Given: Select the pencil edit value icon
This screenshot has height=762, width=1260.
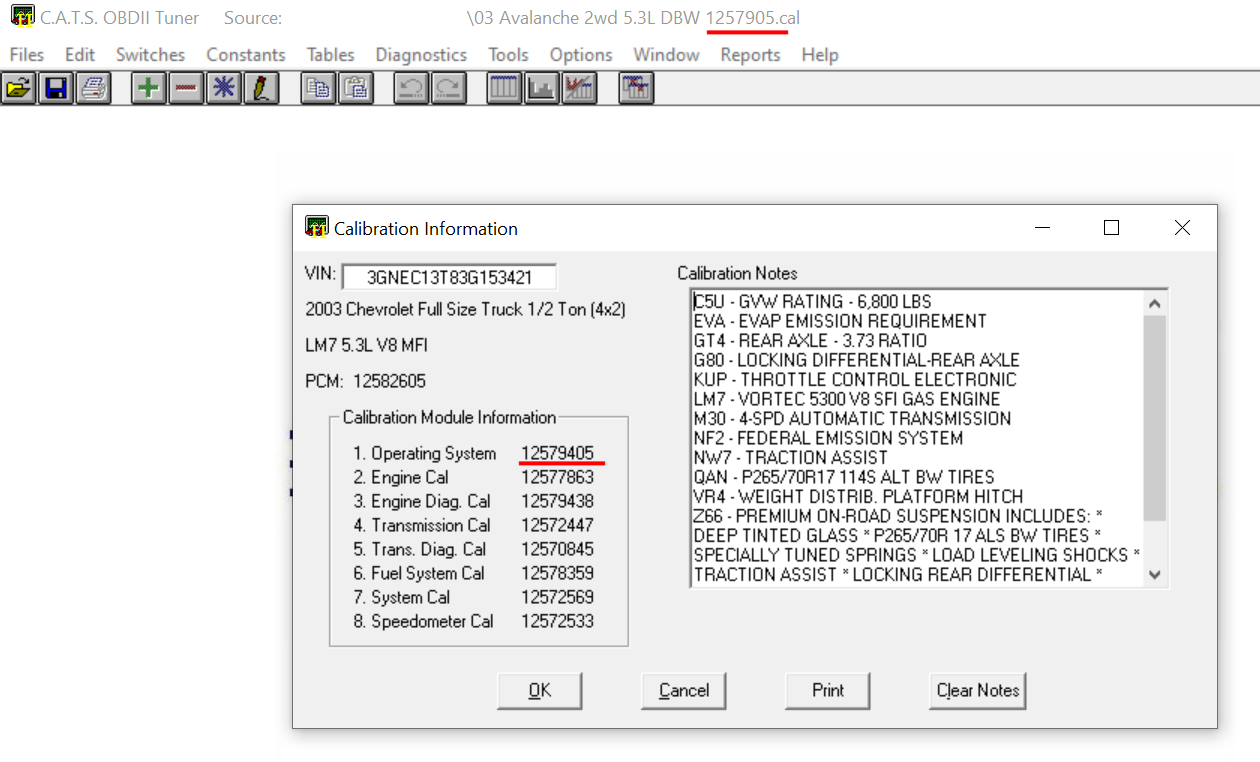Looking at the screenshot, I should coord(261,88).
